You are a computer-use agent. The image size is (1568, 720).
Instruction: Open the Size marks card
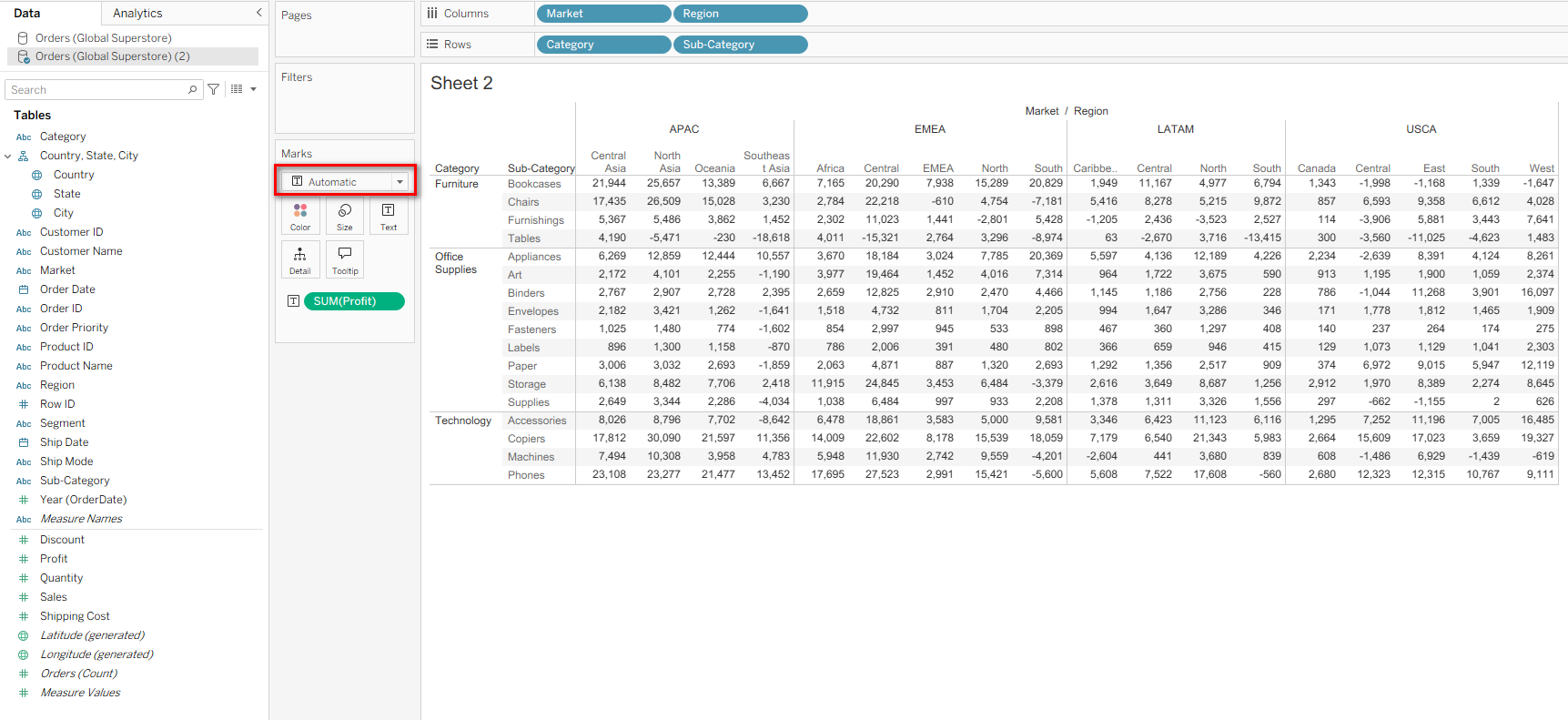(x=345, y=217)
